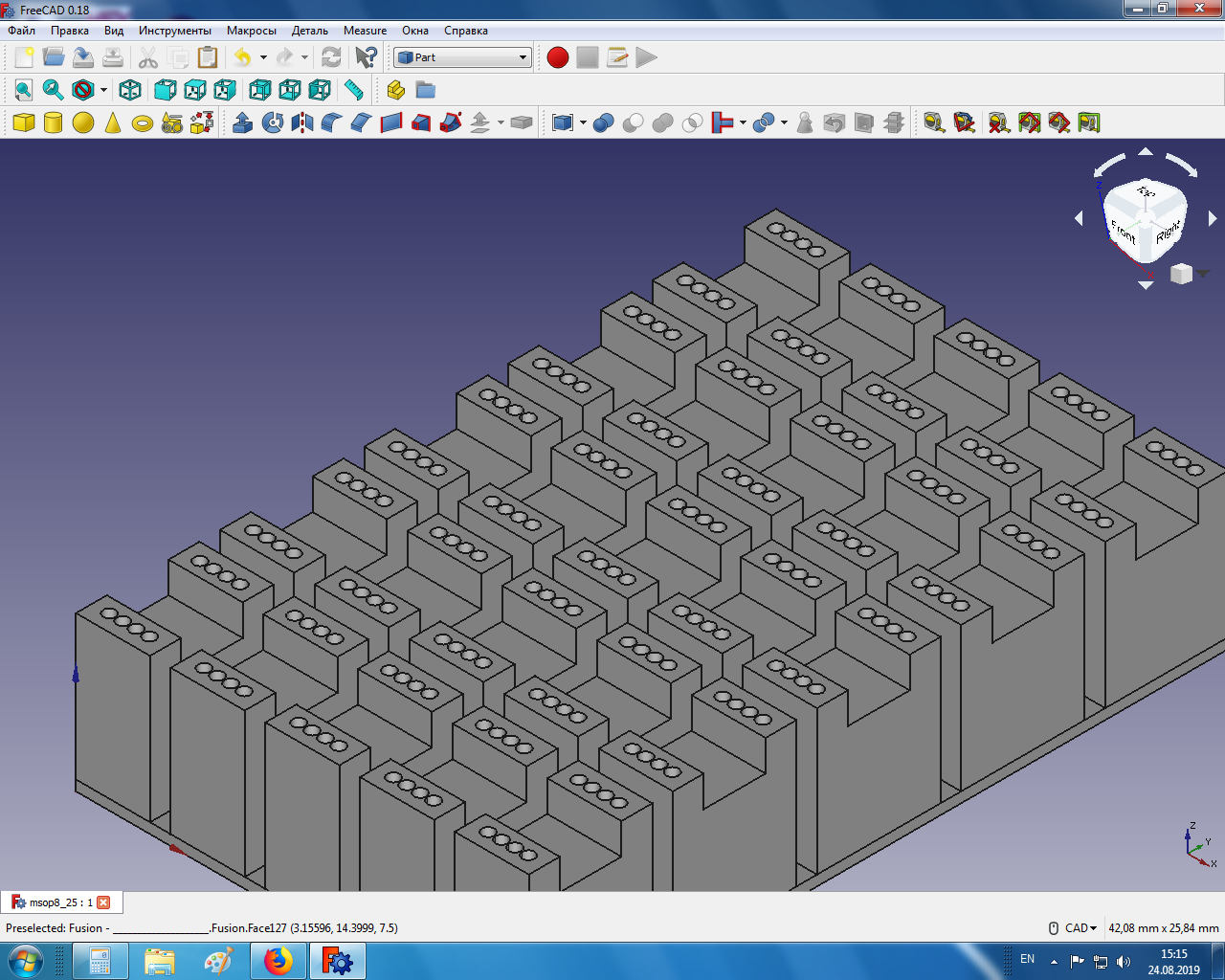Viewport: 1225px width, 980px height.
Task: Click the Check Geometry icon
Action: click(x=805, y=122)
